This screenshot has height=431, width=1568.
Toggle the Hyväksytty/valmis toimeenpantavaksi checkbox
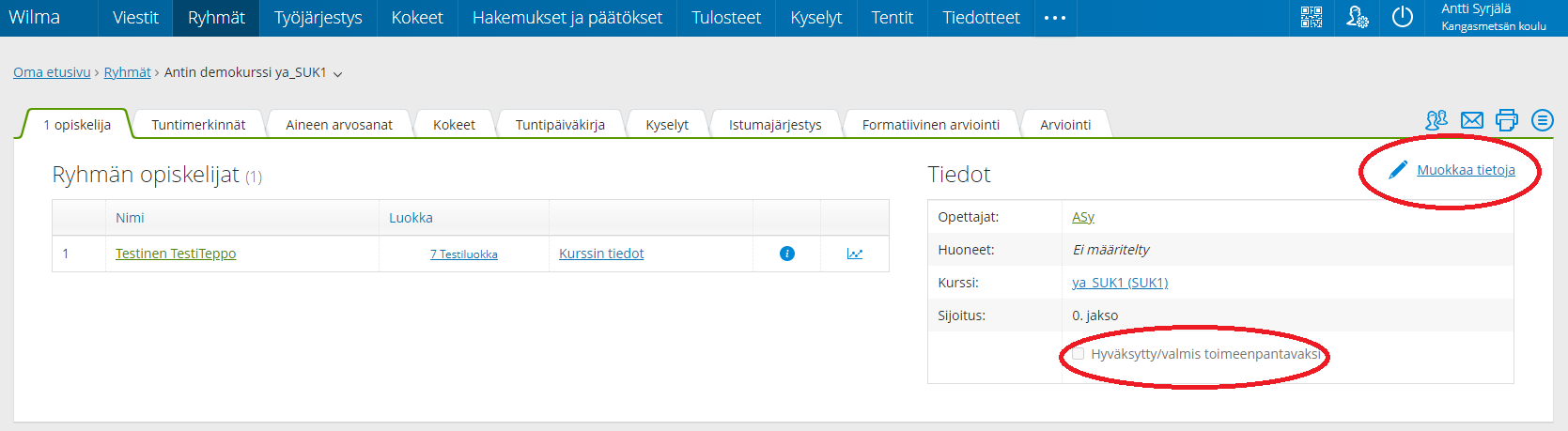1079,354
